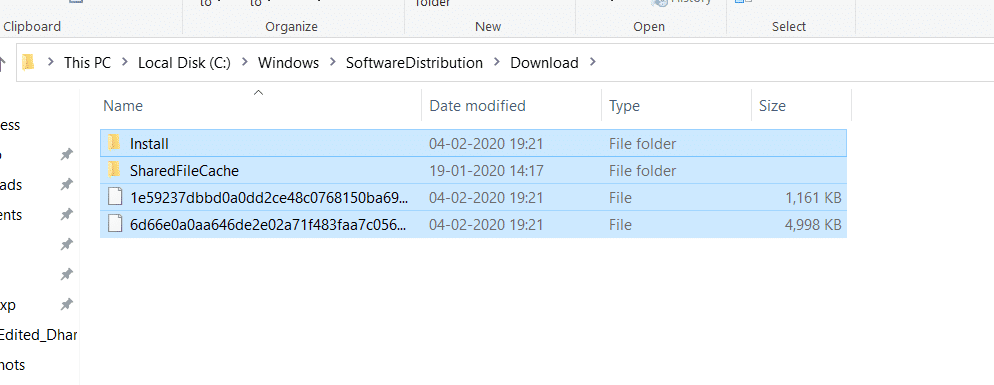Open the 'xp' sidebar item
This screenshot has height=385, width=994.
(8, 305)
